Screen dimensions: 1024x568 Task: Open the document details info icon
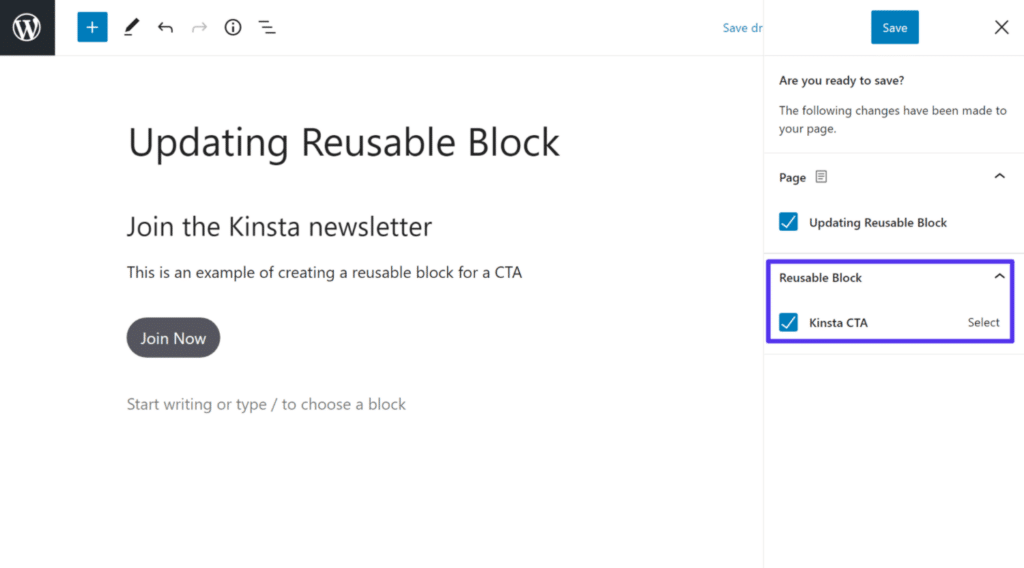[233, 27]
